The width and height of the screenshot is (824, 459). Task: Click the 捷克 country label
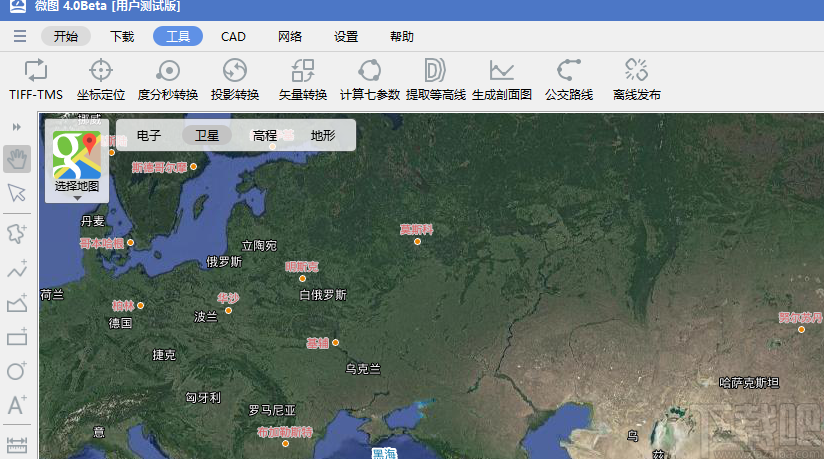[163, 355]
